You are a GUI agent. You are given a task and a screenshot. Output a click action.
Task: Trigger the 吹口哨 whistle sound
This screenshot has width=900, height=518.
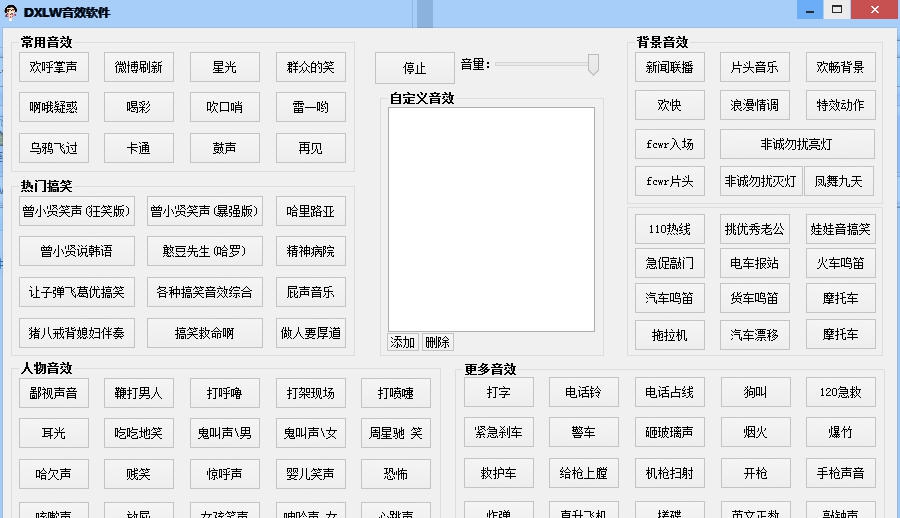[224, 107]
